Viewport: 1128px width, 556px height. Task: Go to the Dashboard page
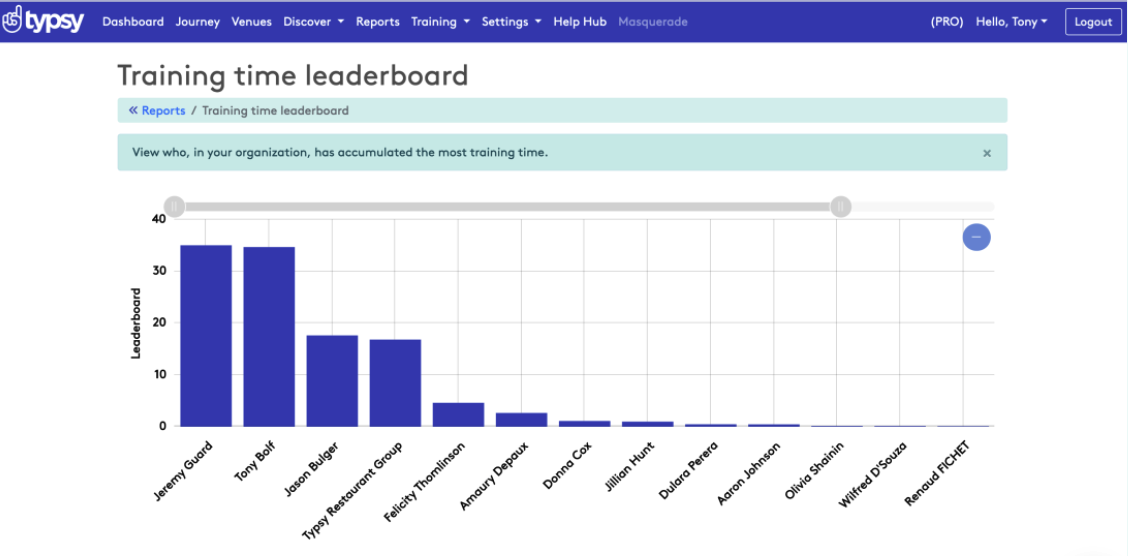(x=133, y=22)
